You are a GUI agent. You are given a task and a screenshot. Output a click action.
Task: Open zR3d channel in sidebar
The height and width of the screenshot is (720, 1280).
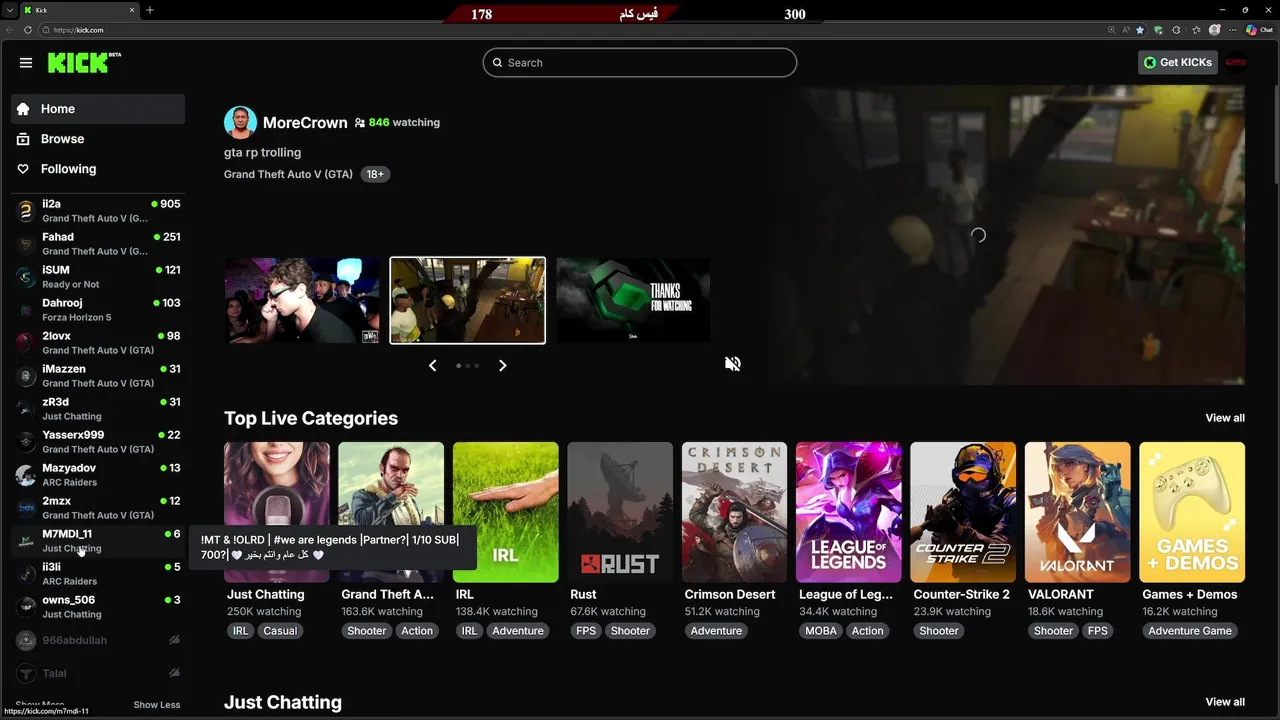click(98, 408)
